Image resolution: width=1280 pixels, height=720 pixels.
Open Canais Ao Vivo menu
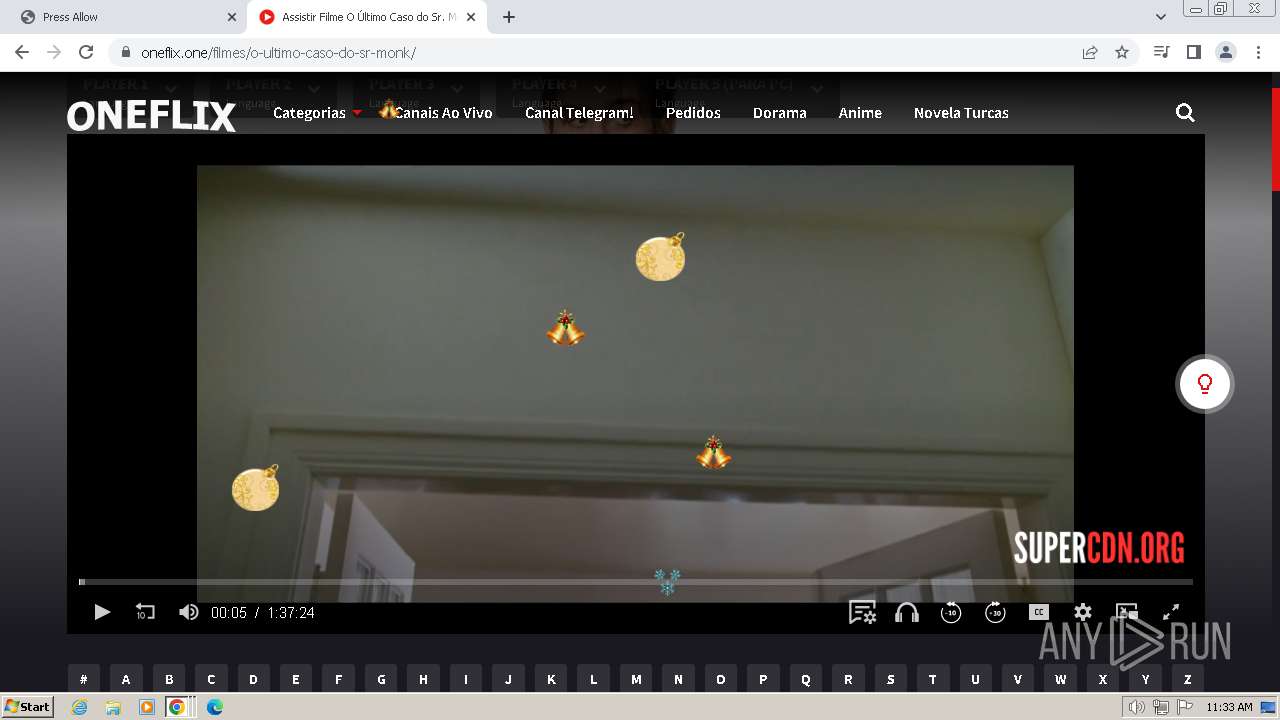(443, 113)
